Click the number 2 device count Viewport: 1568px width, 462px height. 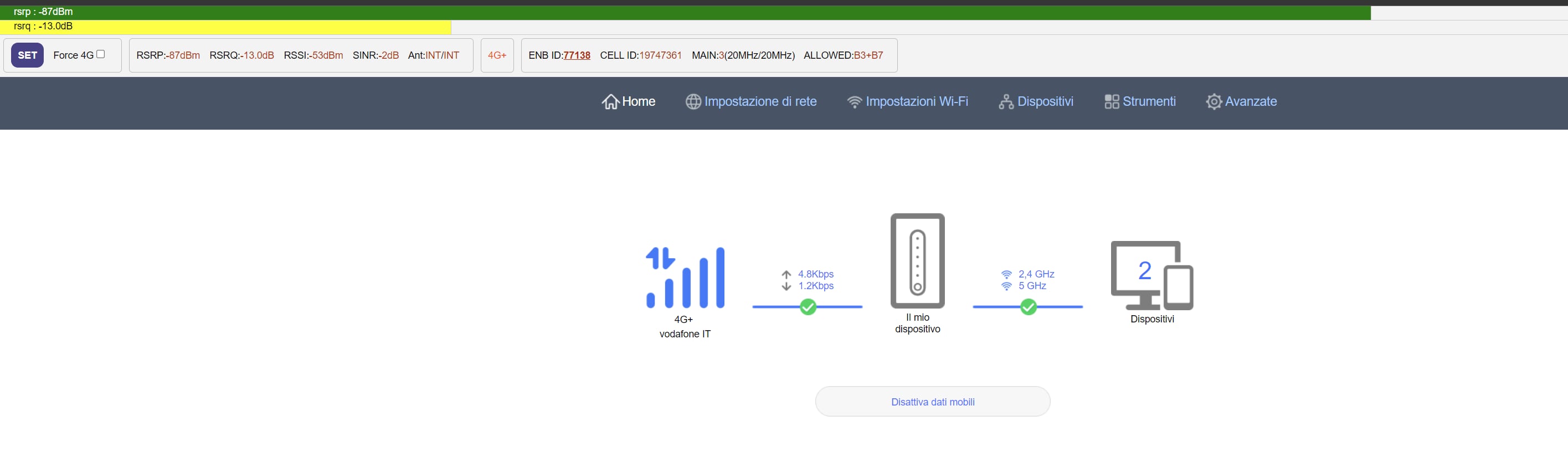point(1144,271)
